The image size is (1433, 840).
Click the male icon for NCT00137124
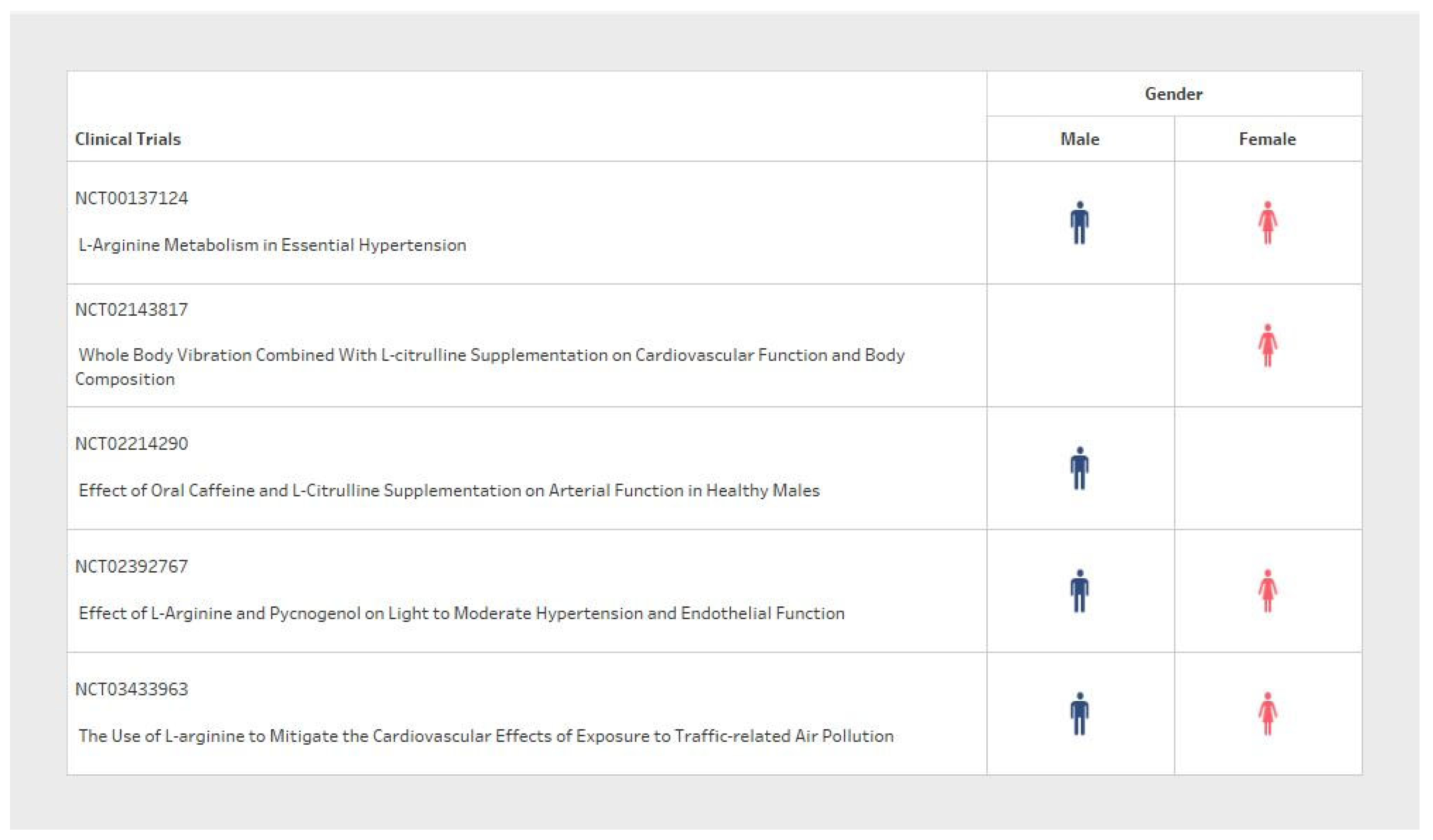1079,223
